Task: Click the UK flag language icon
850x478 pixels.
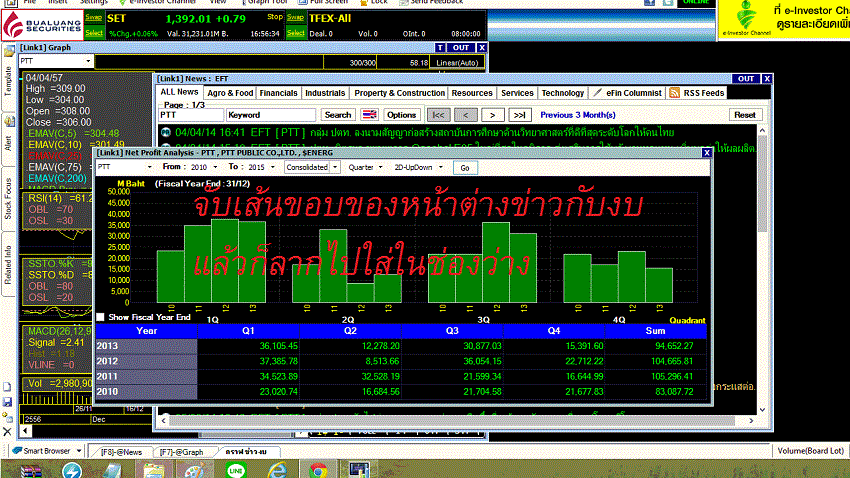Action: point(370,115)
